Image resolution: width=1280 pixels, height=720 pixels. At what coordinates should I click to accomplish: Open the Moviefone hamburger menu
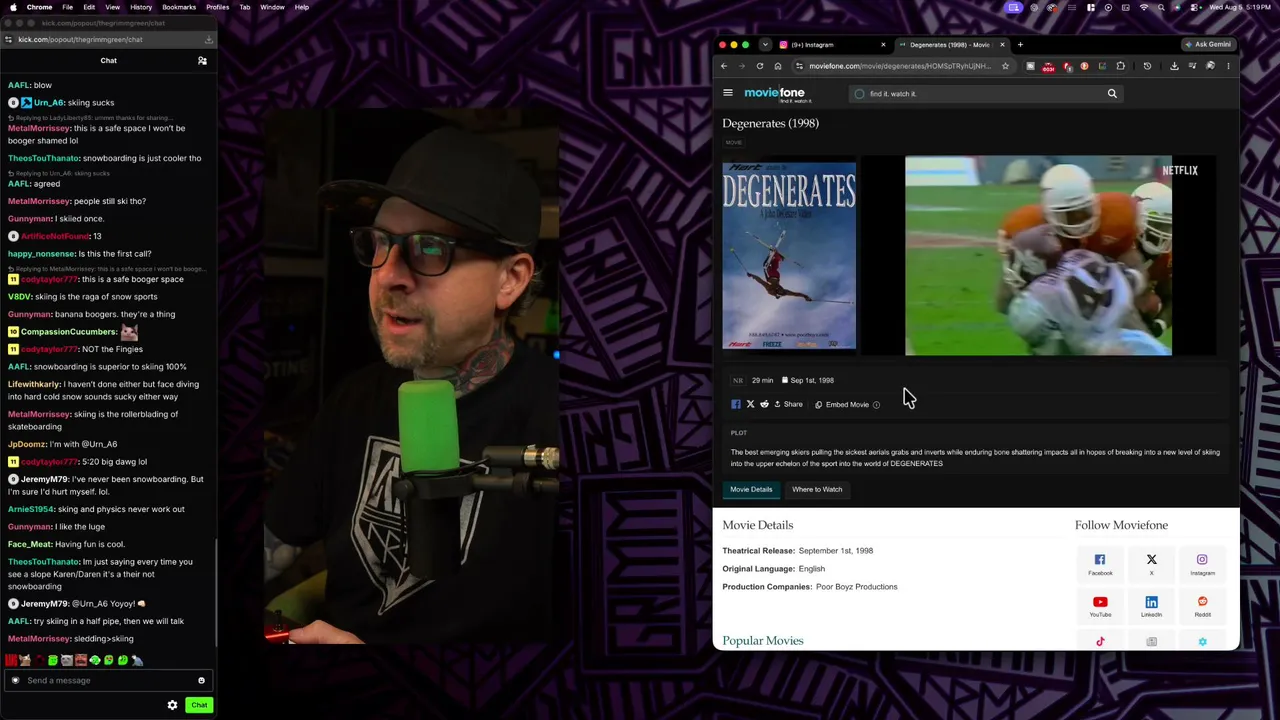[x=728, y=93]
